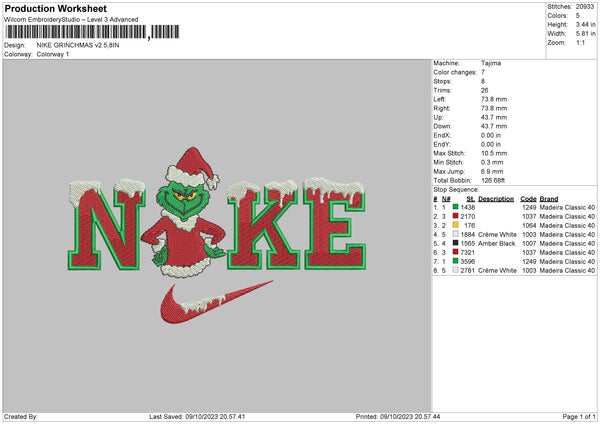The height and width of the screenshot is (424, 600).
Task: Click 'Madeira Classic 40' in the 1438 row
Action: [x=567, y=207]
